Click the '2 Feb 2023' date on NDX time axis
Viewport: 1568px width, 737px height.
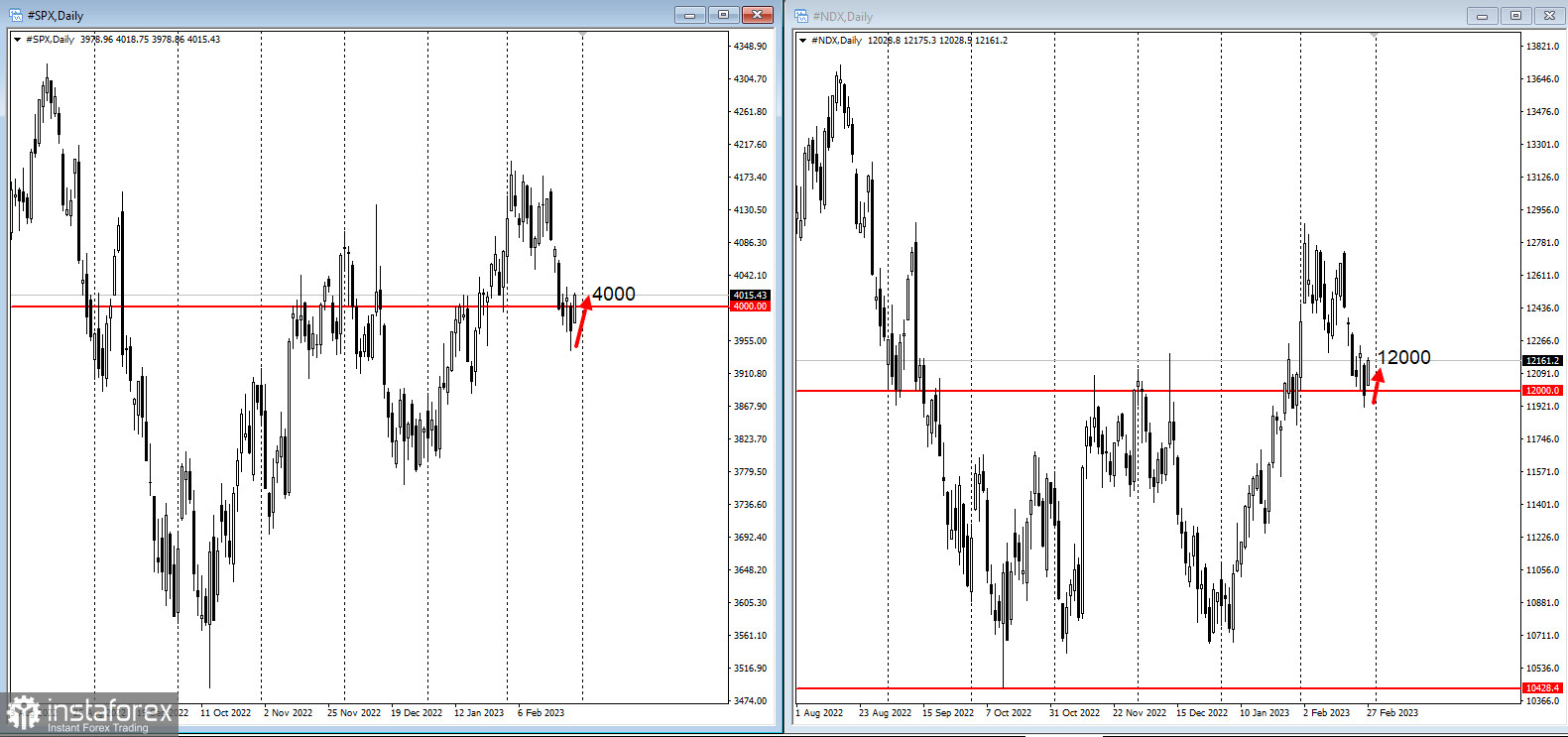click(x=1326, y=713)
